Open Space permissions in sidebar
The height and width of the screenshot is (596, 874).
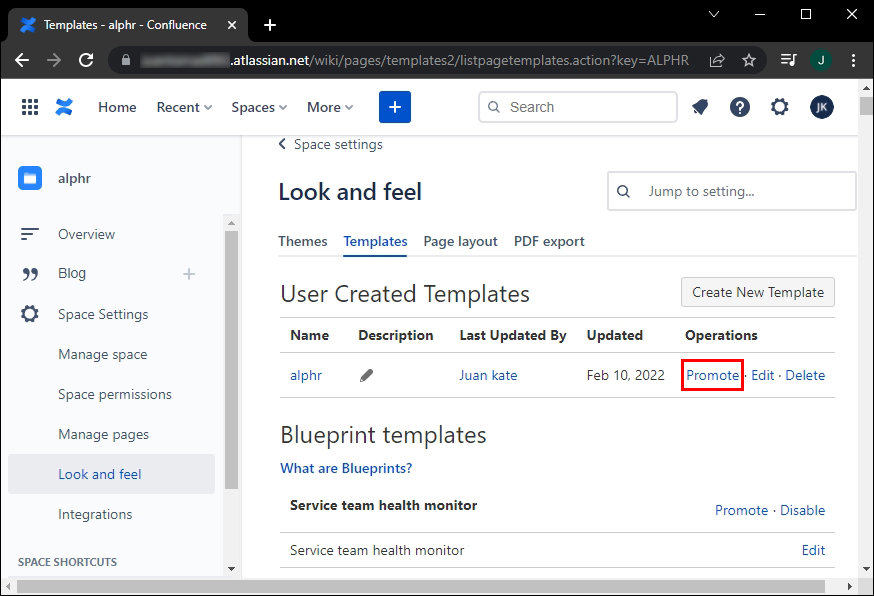click(x=115, y=394)
